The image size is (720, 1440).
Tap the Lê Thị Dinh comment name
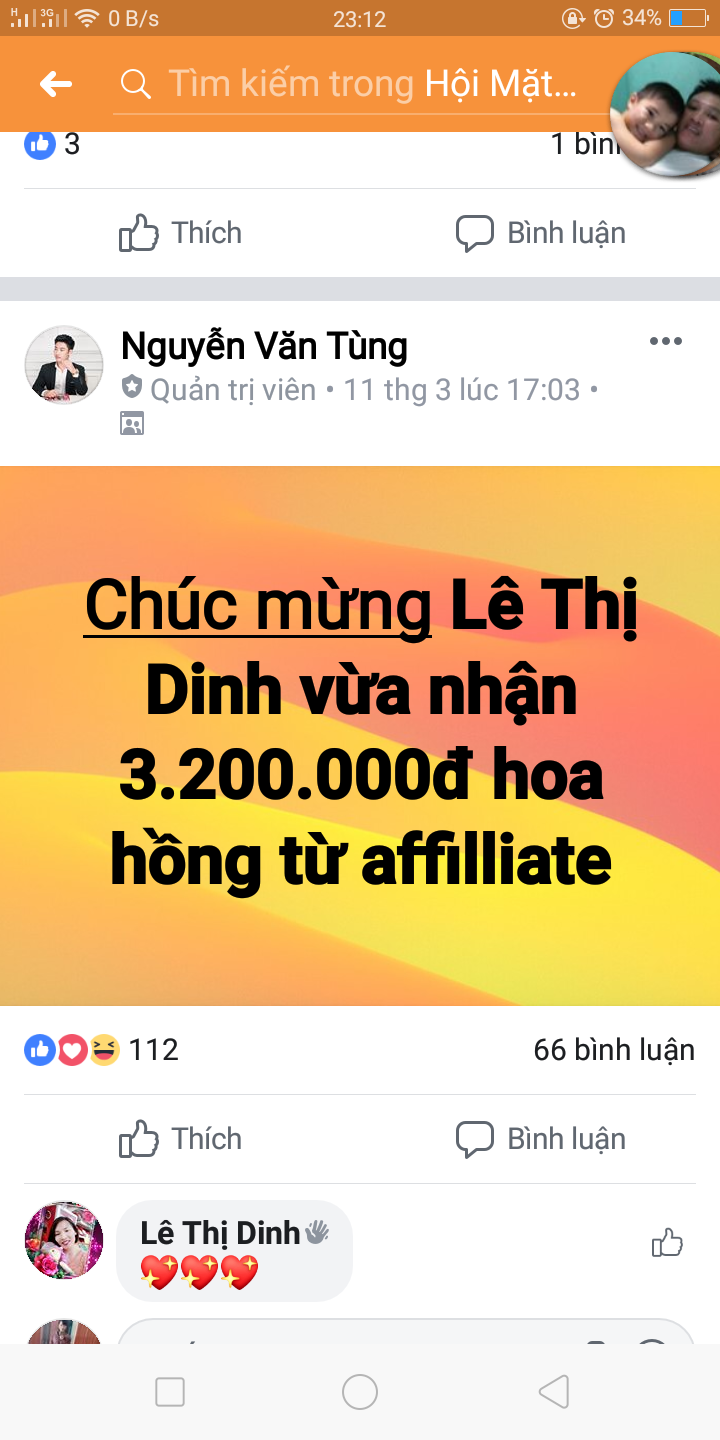coord(220,1233)
